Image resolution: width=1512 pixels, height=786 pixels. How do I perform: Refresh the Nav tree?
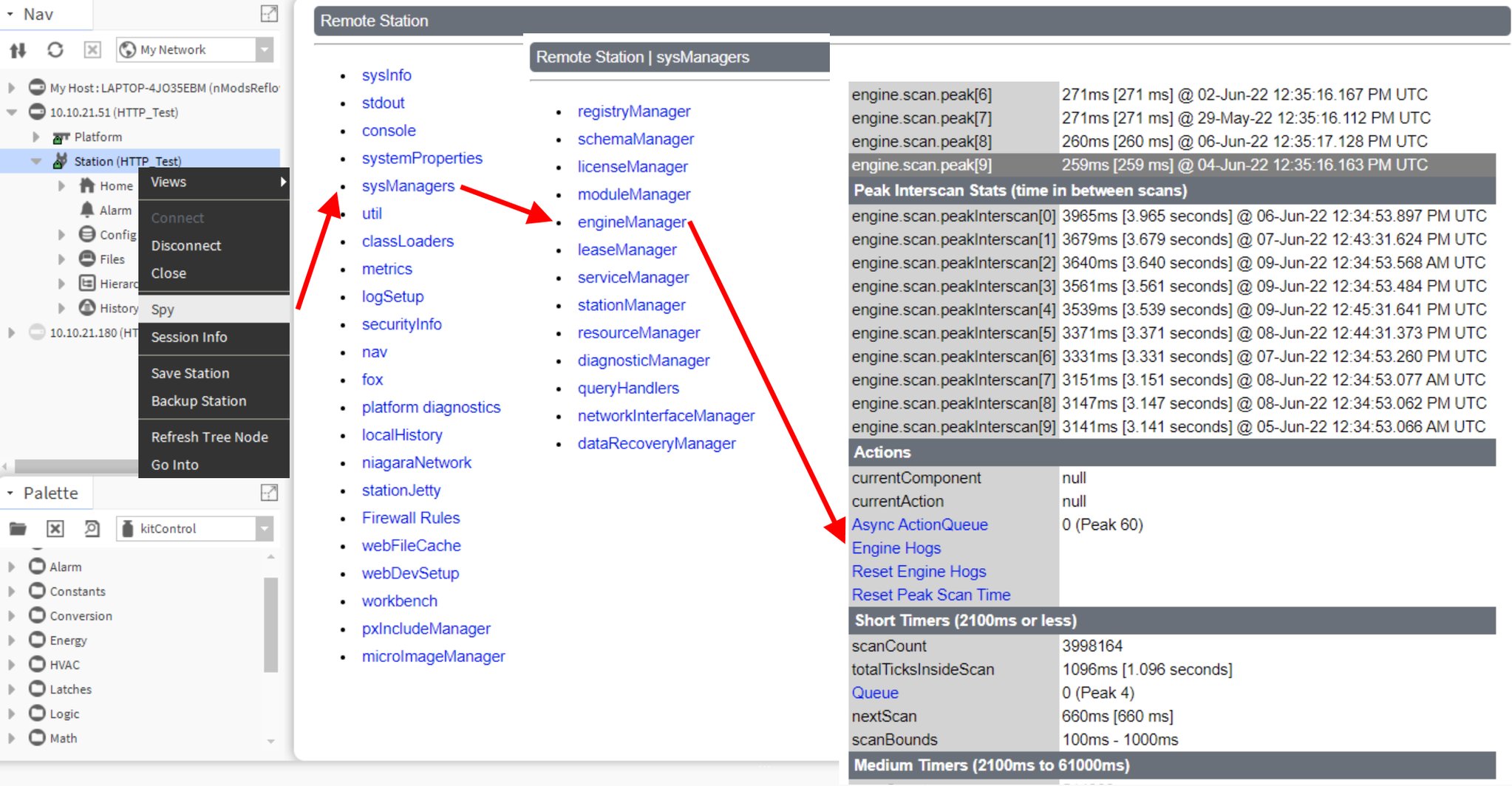[x=55, y=49]
